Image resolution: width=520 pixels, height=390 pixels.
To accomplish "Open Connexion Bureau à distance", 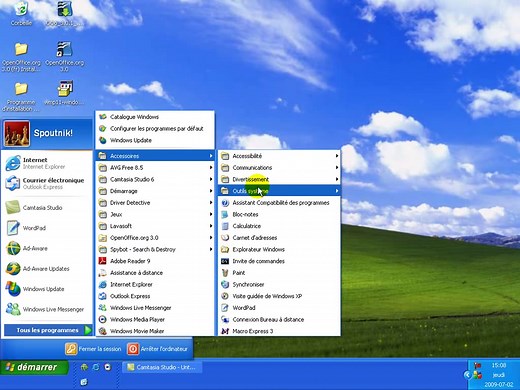I will tap(279, 319).
